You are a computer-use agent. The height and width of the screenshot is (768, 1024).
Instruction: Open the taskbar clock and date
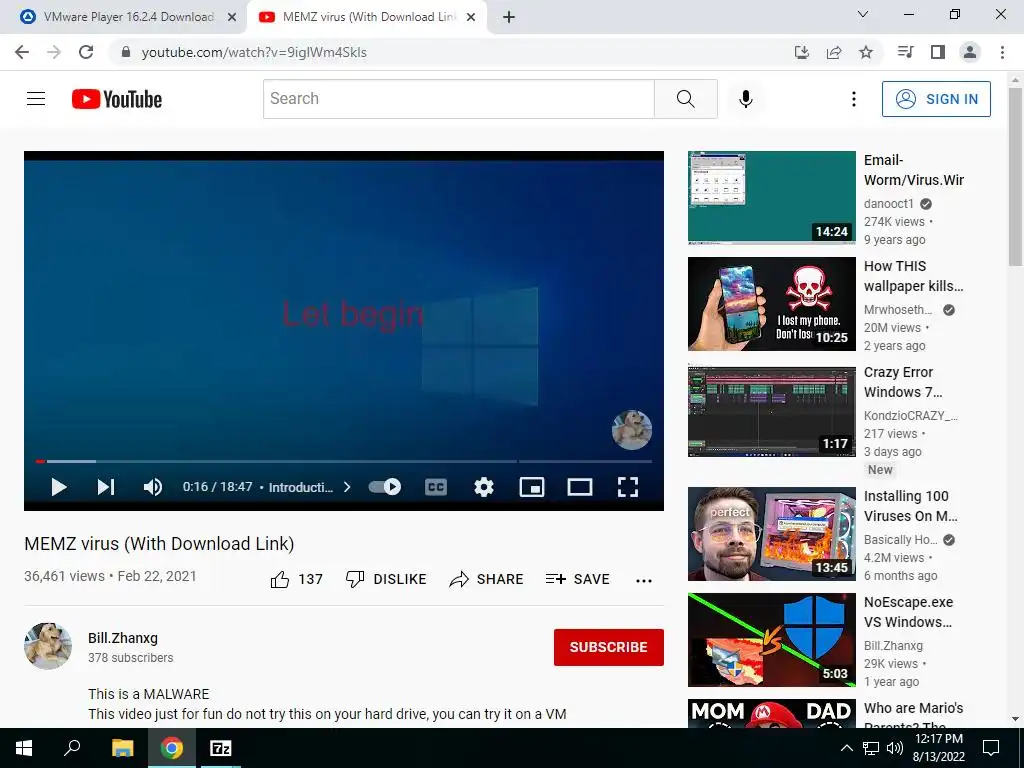point(939,748)
